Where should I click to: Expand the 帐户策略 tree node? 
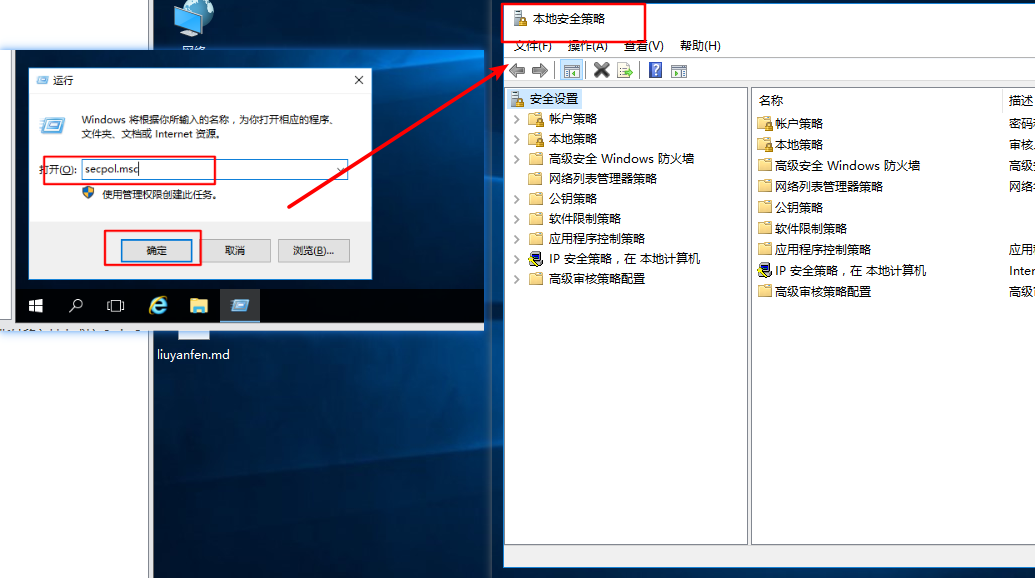[x=517, y=119]
